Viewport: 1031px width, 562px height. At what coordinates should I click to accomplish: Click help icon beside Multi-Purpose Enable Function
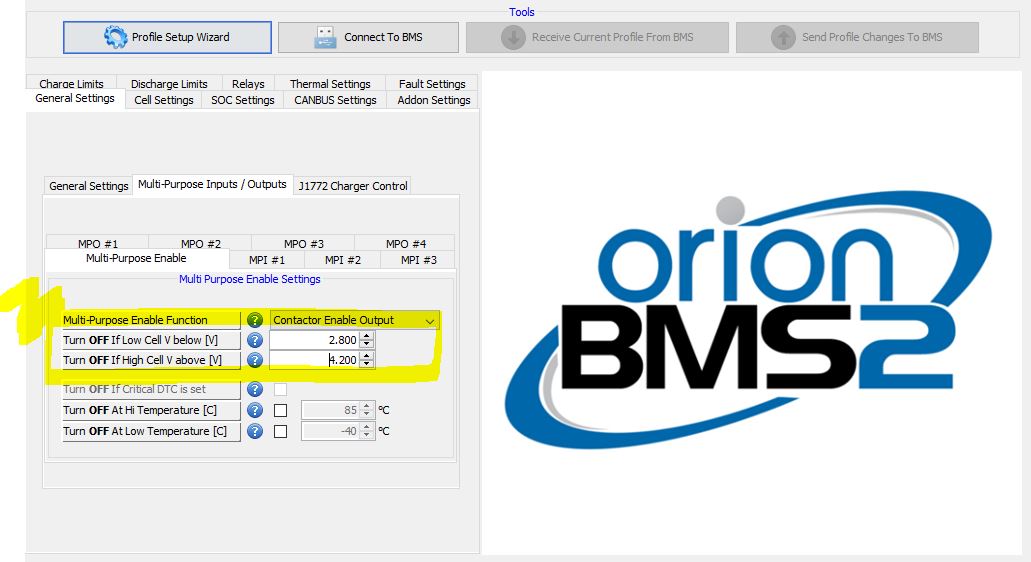pyautogui.click(x=255, y=320)
